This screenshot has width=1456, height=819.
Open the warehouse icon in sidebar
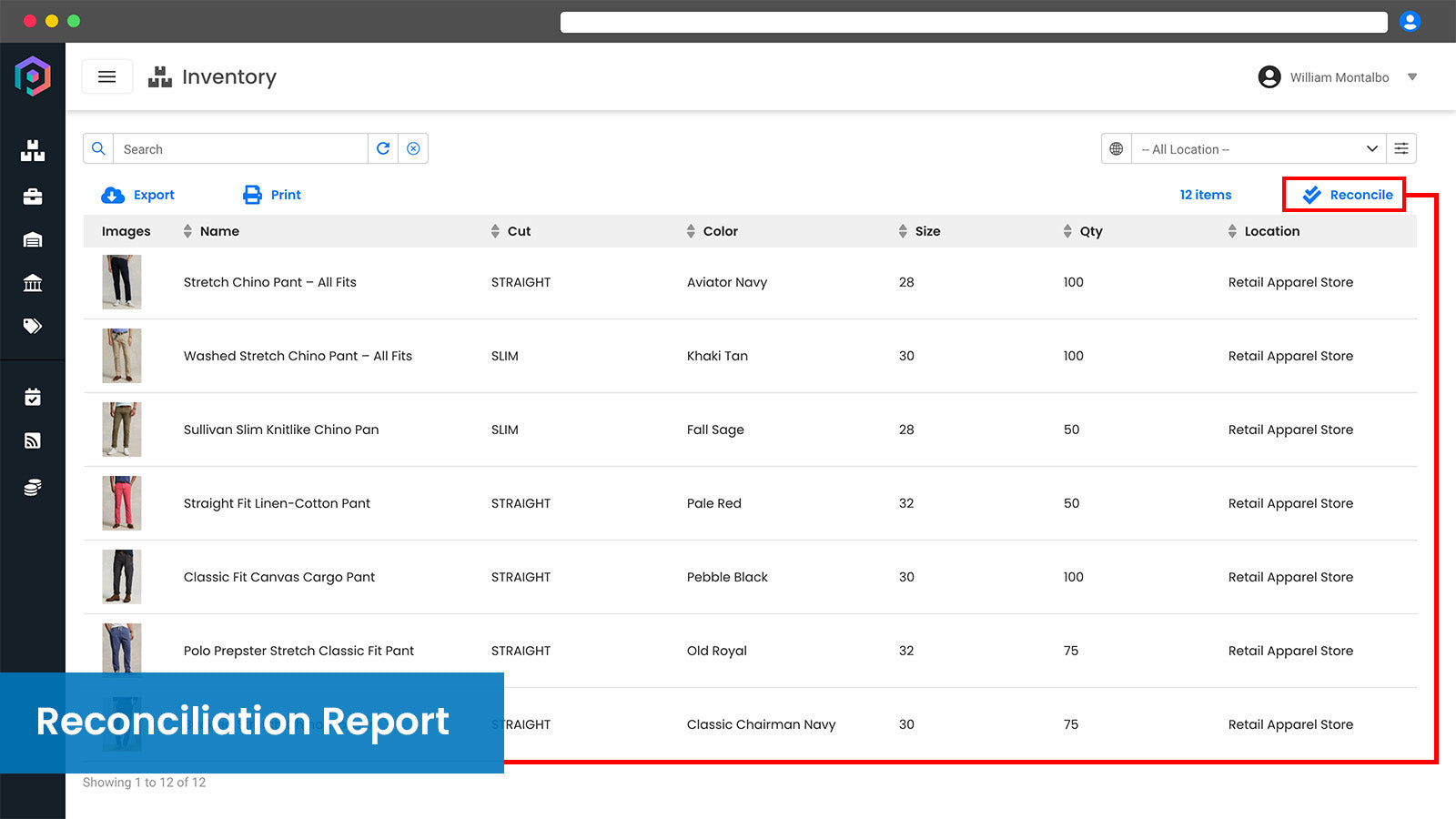tap(33, 240)
